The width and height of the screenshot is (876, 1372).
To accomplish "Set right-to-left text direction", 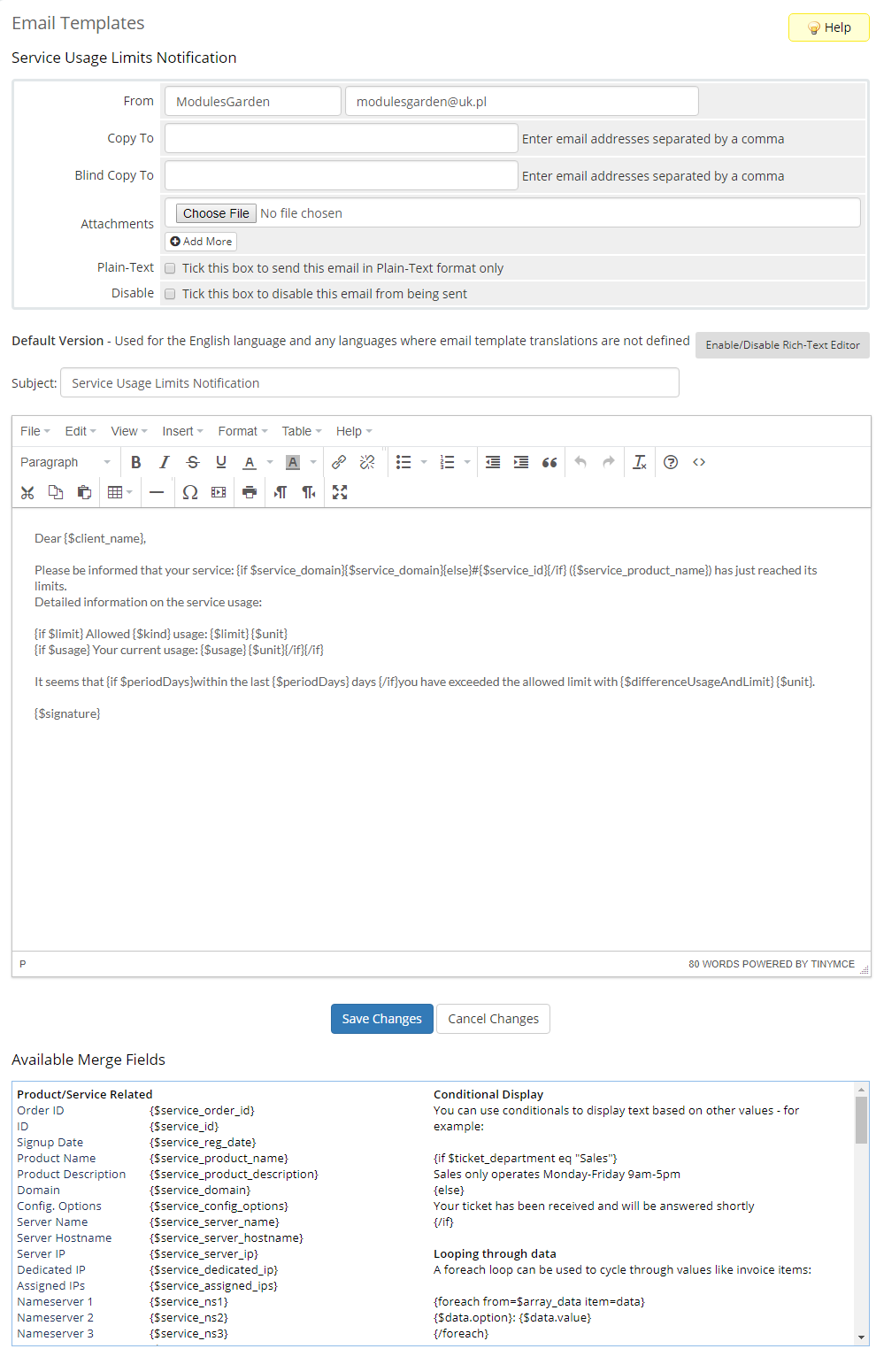I will (x=309, y=492).
